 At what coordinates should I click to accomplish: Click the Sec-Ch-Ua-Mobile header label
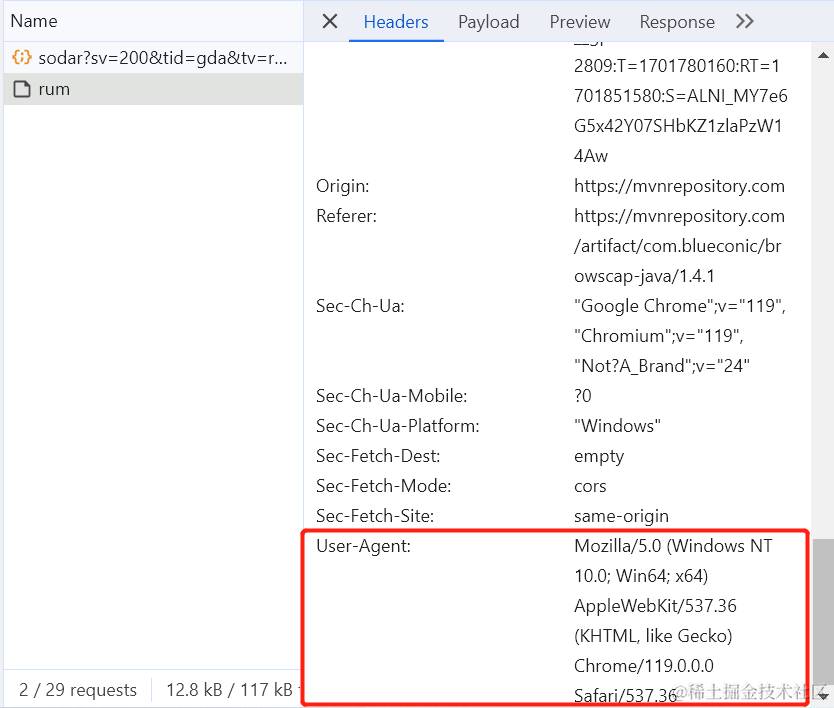click(391, 396)
